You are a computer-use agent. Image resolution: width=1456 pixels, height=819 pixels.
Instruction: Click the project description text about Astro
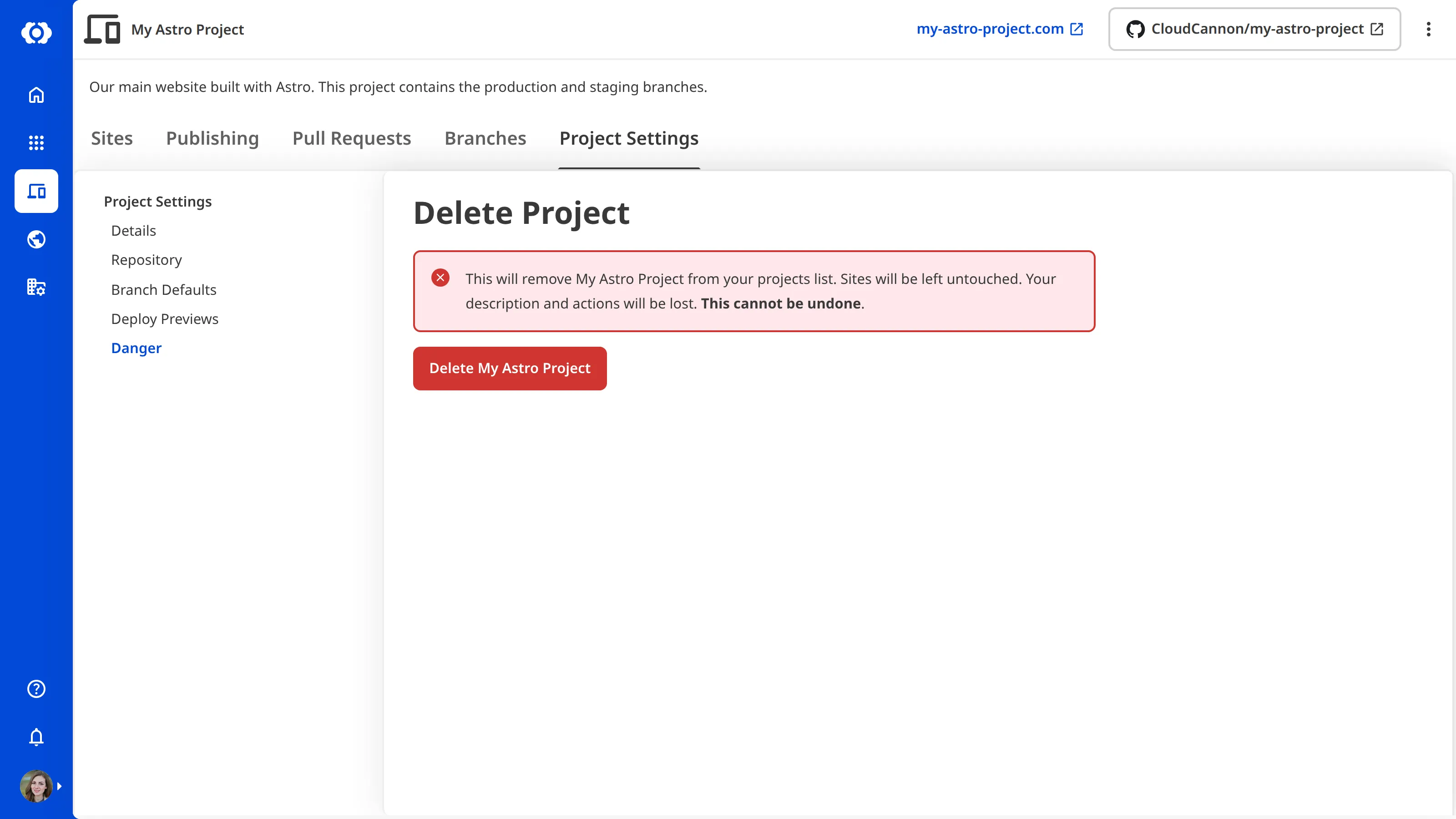tap(398, 87)
